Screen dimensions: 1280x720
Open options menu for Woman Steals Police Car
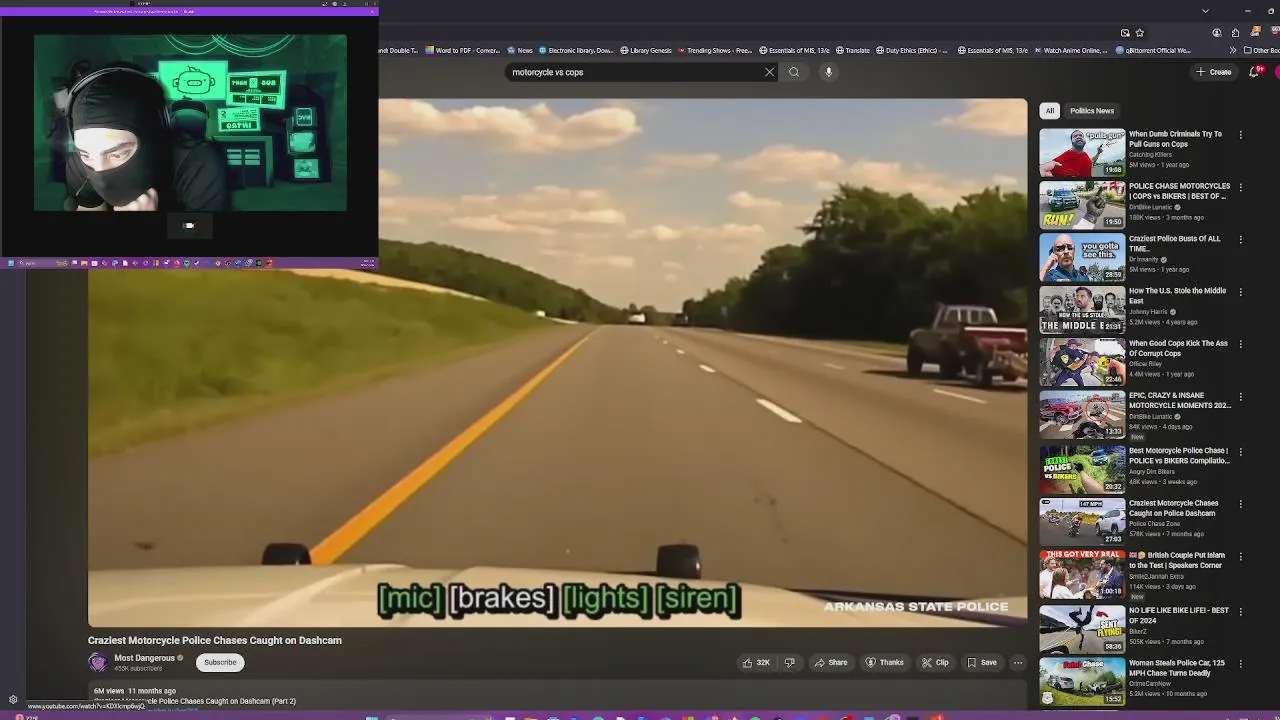(1241, 664)
